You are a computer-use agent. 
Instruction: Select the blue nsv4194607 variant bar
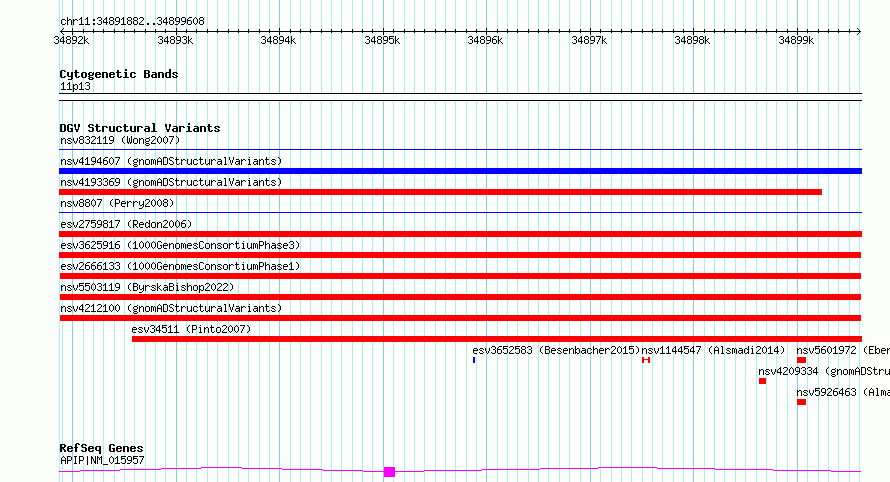click(x=460, y=171)
